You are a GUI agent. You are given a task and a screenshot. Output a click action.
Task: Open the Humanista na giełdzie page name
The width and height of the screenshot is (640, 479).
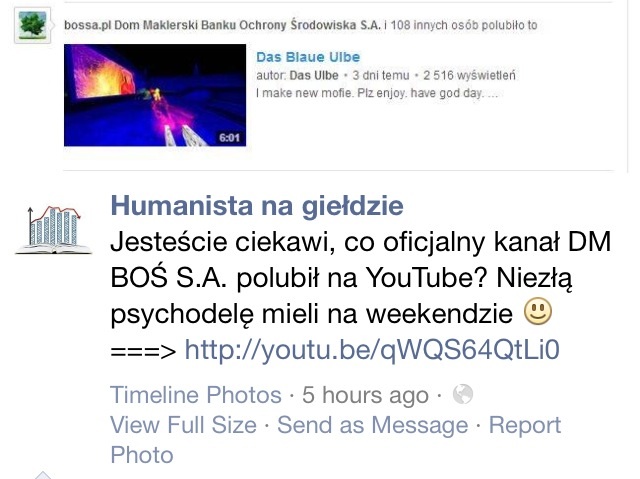point(257,206)
